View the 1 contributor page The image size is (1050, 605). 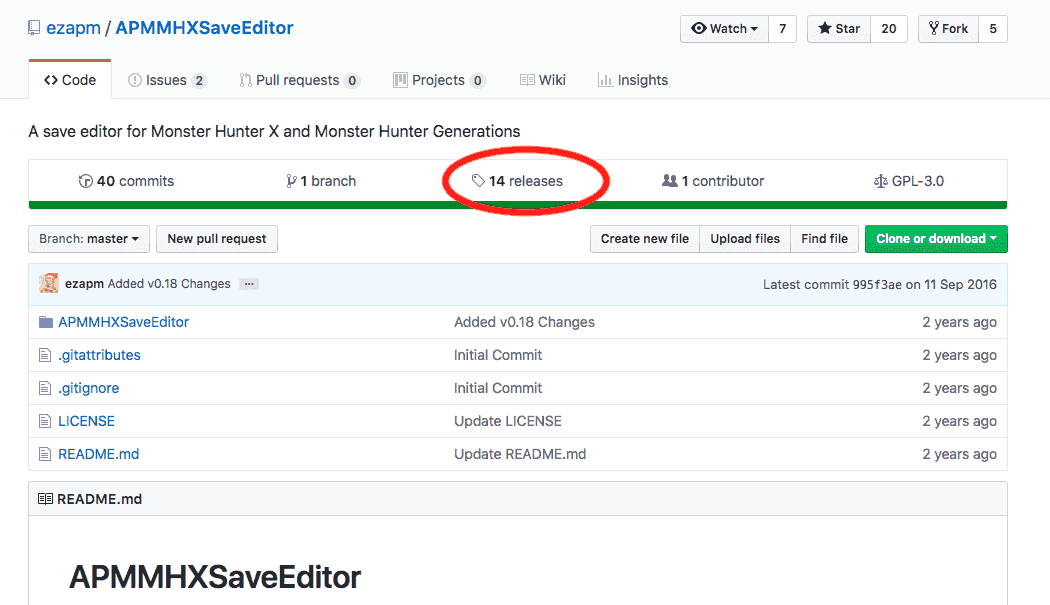tap(712, 181)
